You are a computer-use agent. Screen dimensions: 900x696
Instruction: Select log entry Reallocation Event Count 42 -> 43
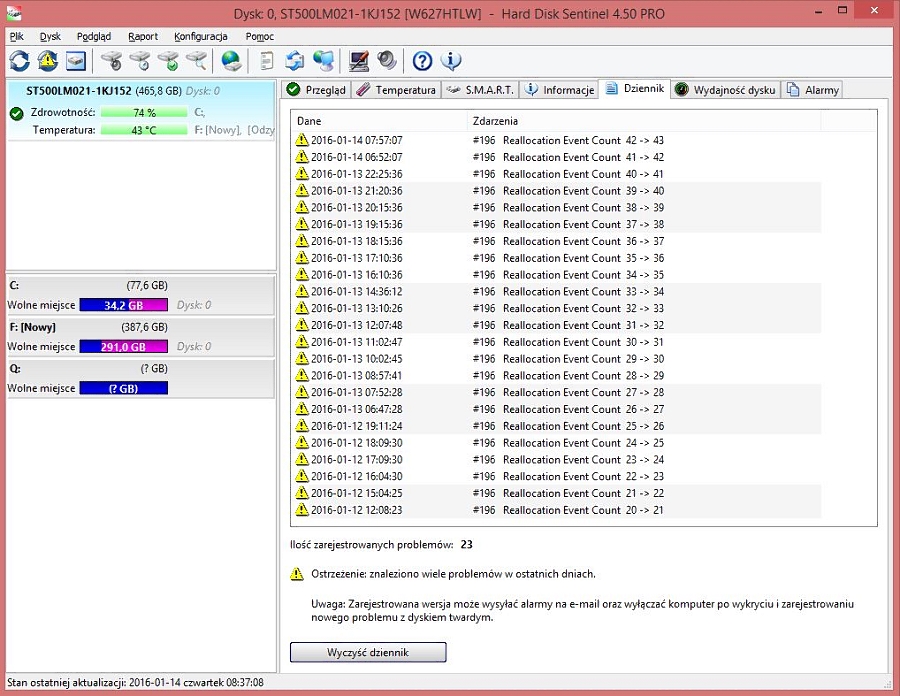point(557,140)
